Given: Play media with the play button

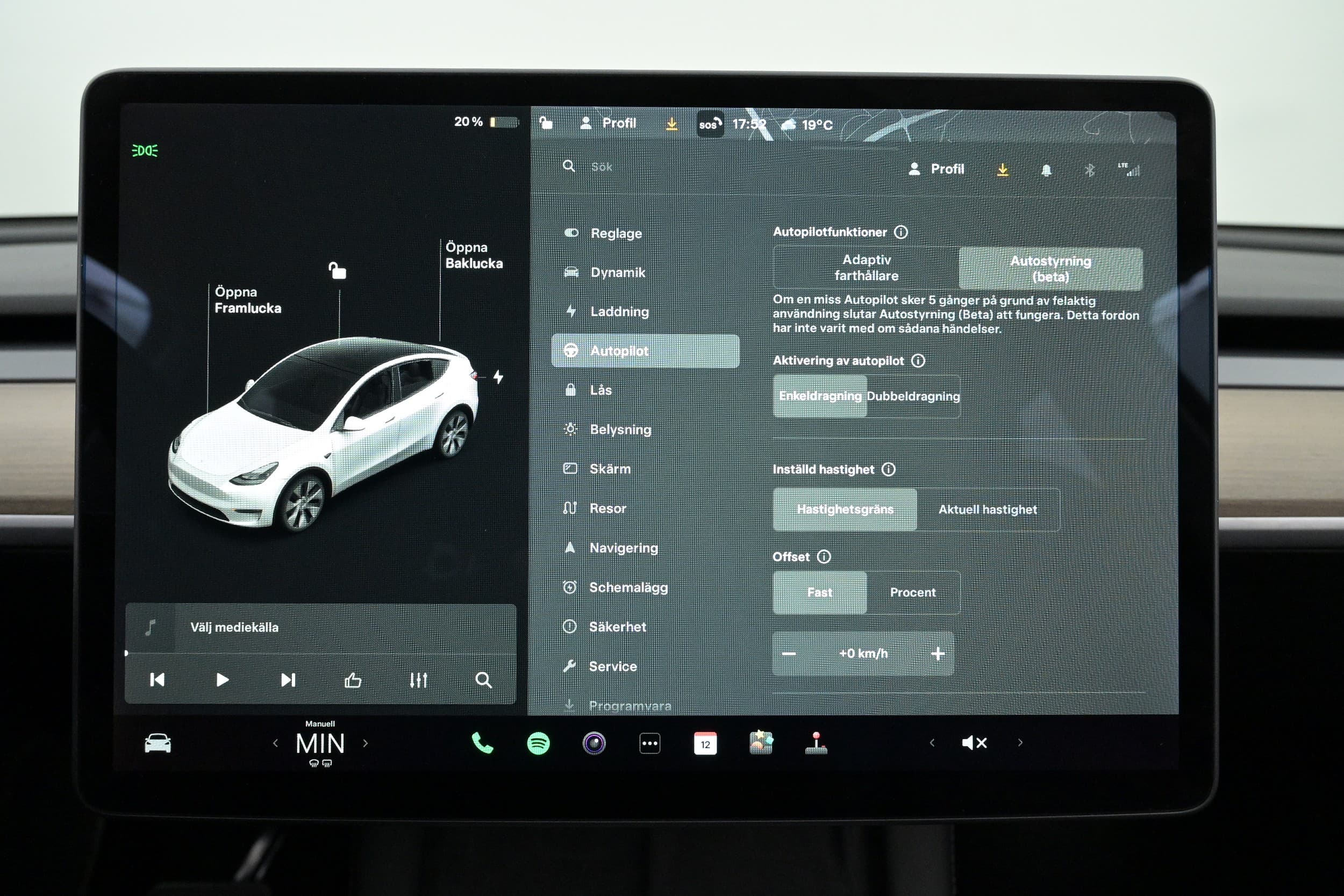Looking at the screenshot, I should coord(222,680).
